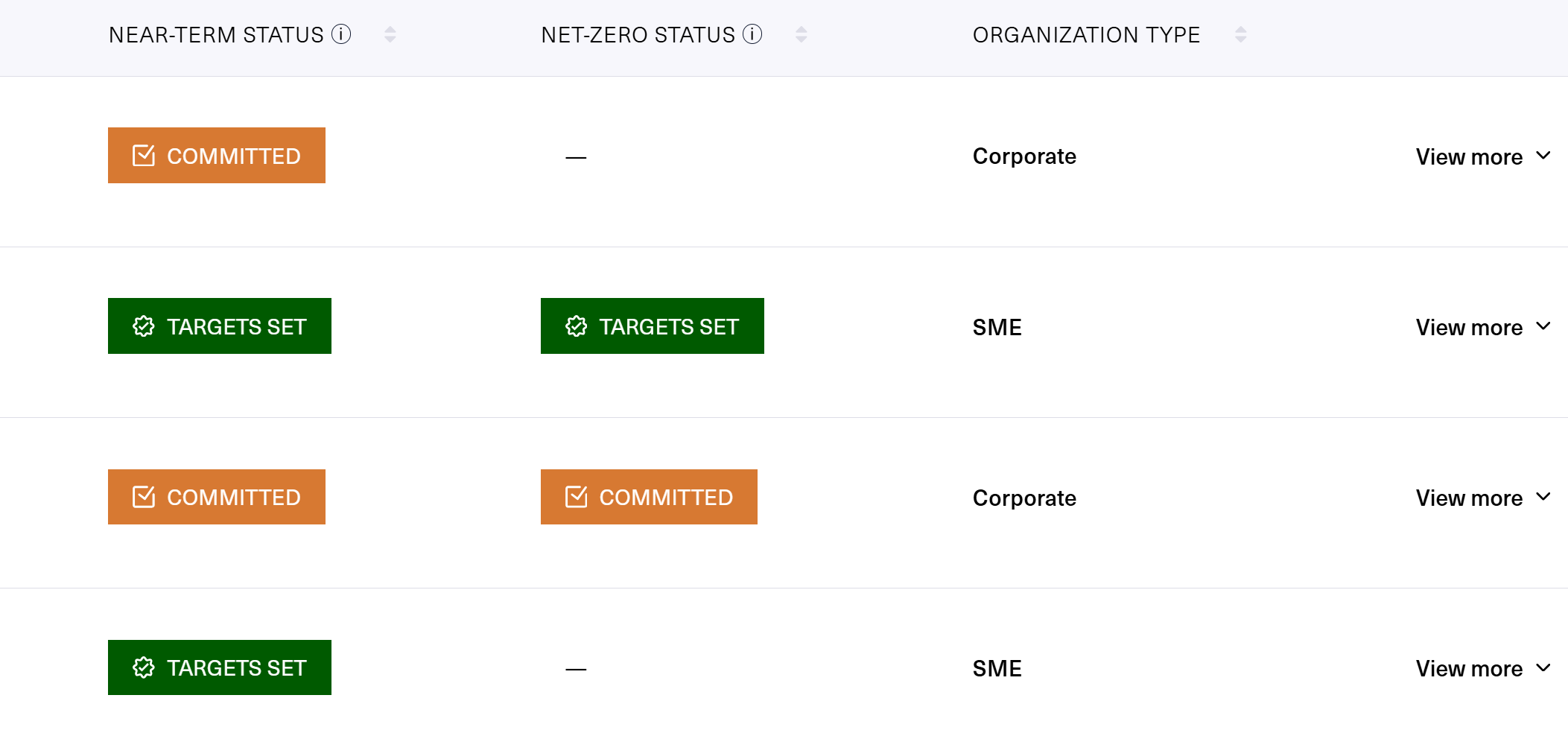
Task: Click the Near-Term Status column header
Action: (x=216, y=35)
